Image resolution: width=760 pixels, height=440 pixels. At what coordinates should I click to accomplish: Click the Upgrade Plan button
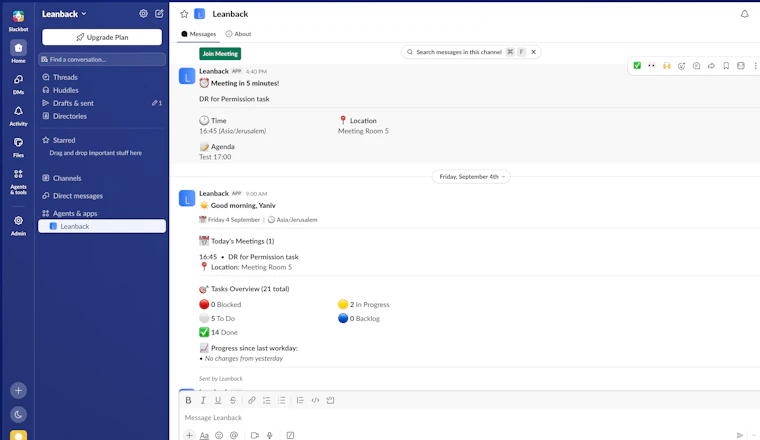102,37
